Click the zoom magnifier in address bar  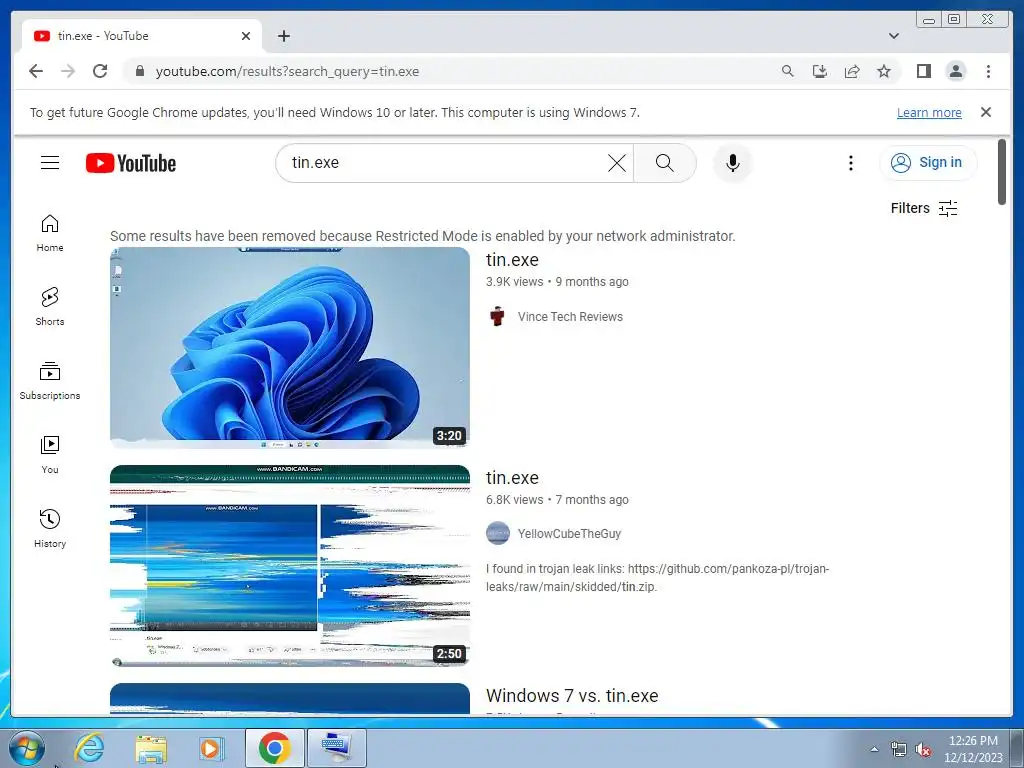[x=788, y=71]
